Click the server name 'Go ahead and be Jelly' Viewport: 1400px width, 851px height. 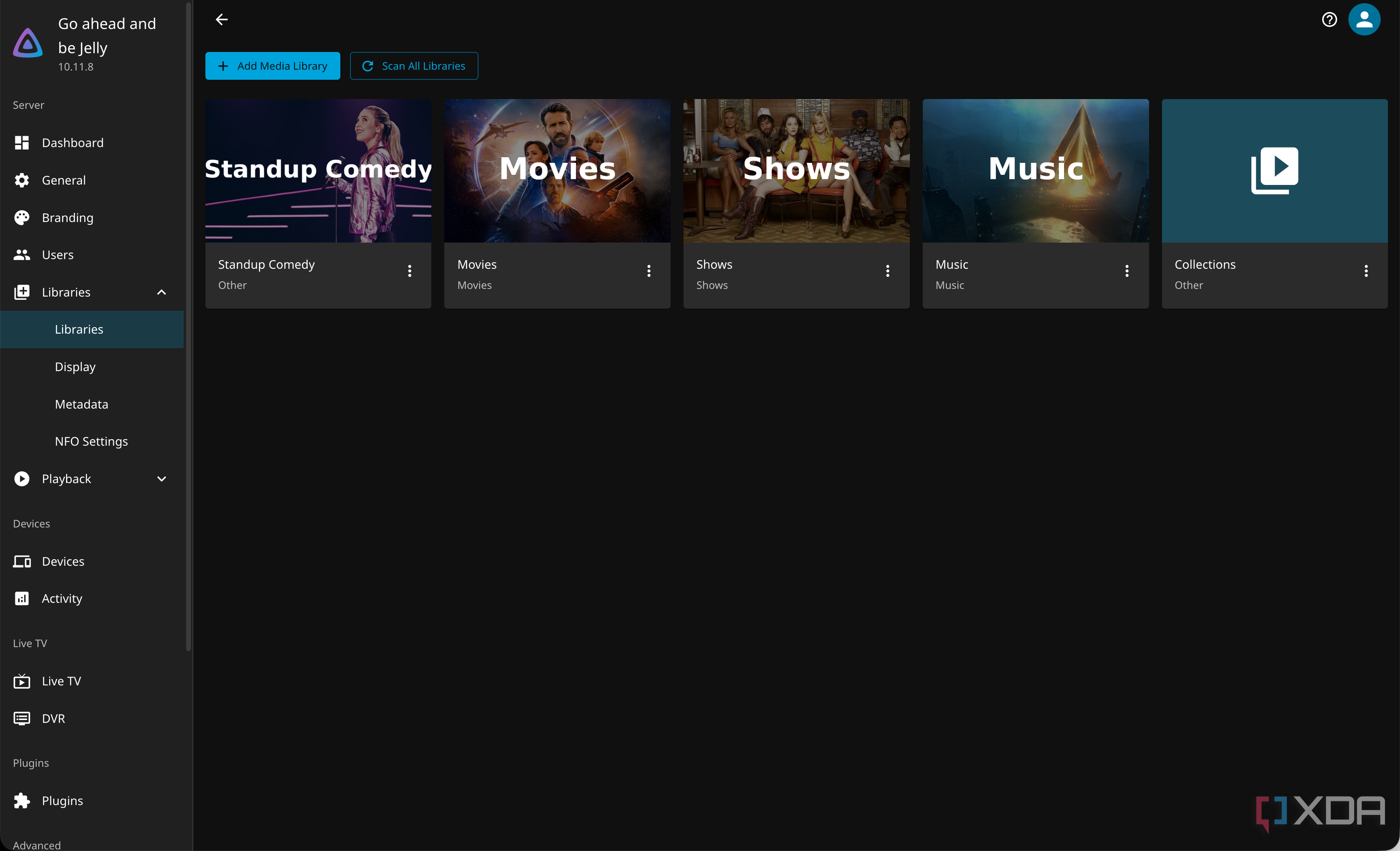click(107, 35)
